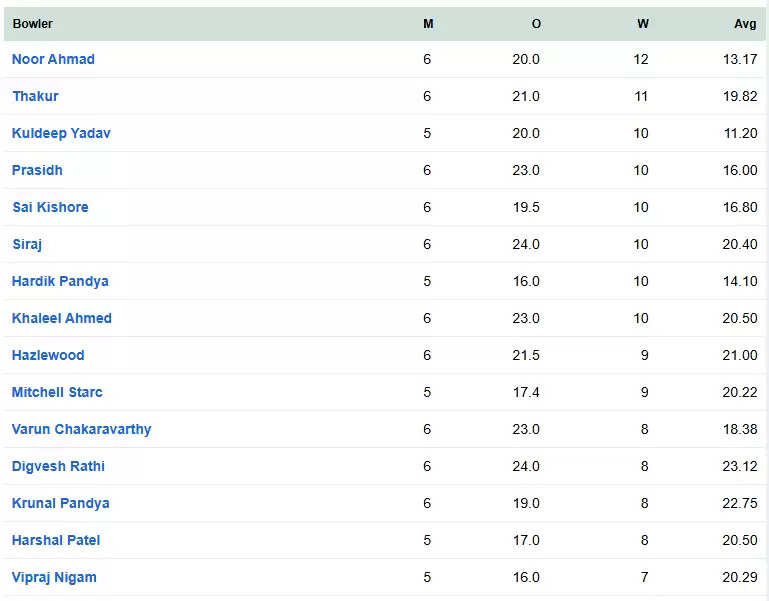
Task: Select the Khaleel Ahmed link
Action: 62,318
